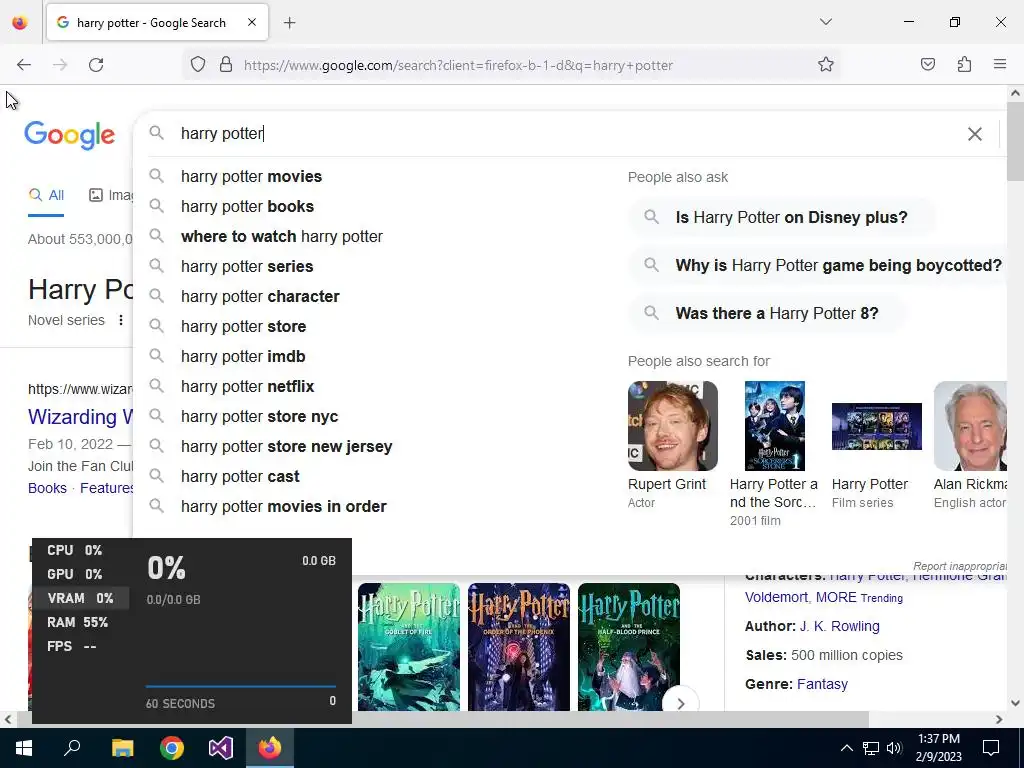Open the Books sitelink
Viewport: 1024px width, 768px height.
point(47,488)
